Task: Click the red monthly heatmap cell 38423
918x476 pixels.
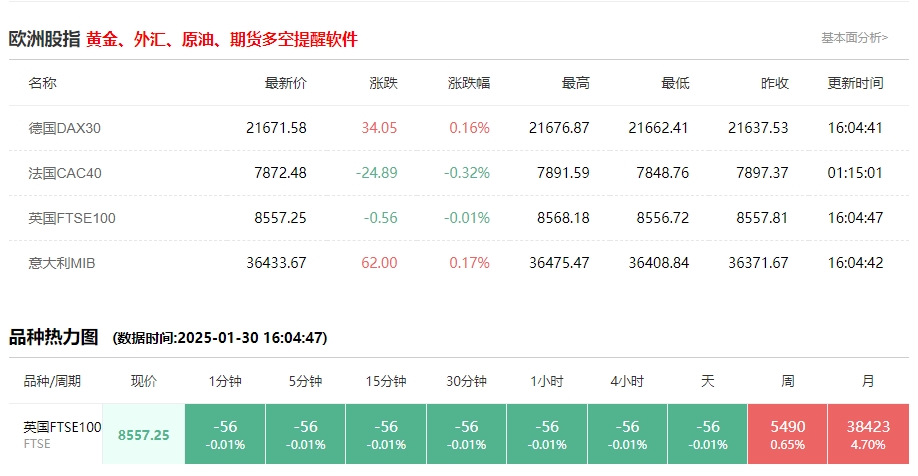Action: click(x=868, y=434)
